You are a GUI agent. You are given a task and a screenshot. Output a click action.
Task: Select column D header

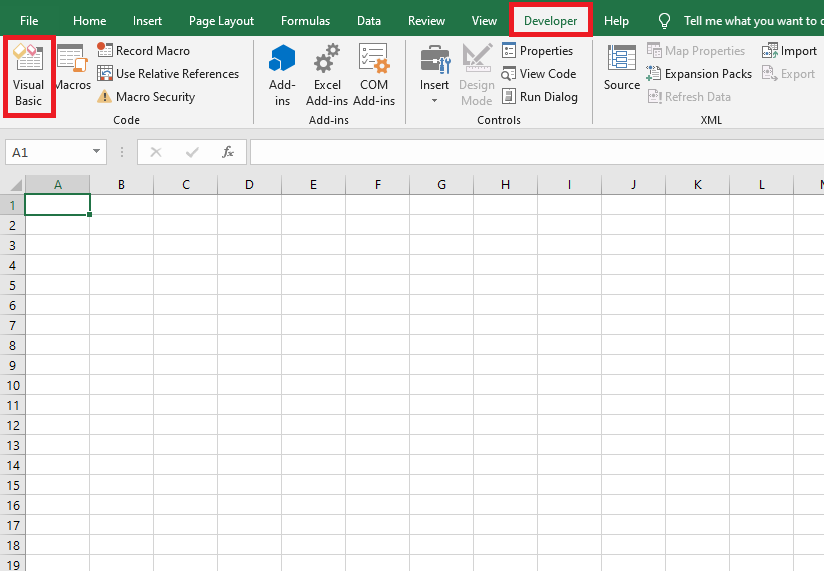[249, 184]
